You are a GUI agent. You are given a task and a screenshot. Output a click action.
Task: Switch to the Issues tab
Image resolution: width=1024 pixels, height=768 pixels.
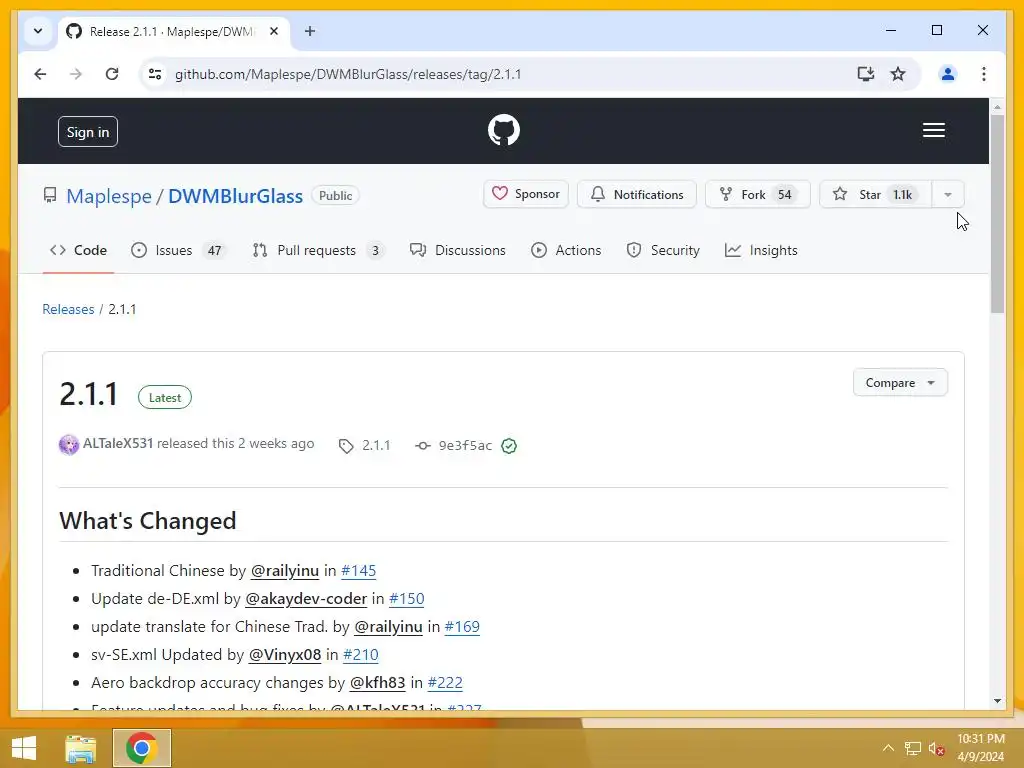178,250
